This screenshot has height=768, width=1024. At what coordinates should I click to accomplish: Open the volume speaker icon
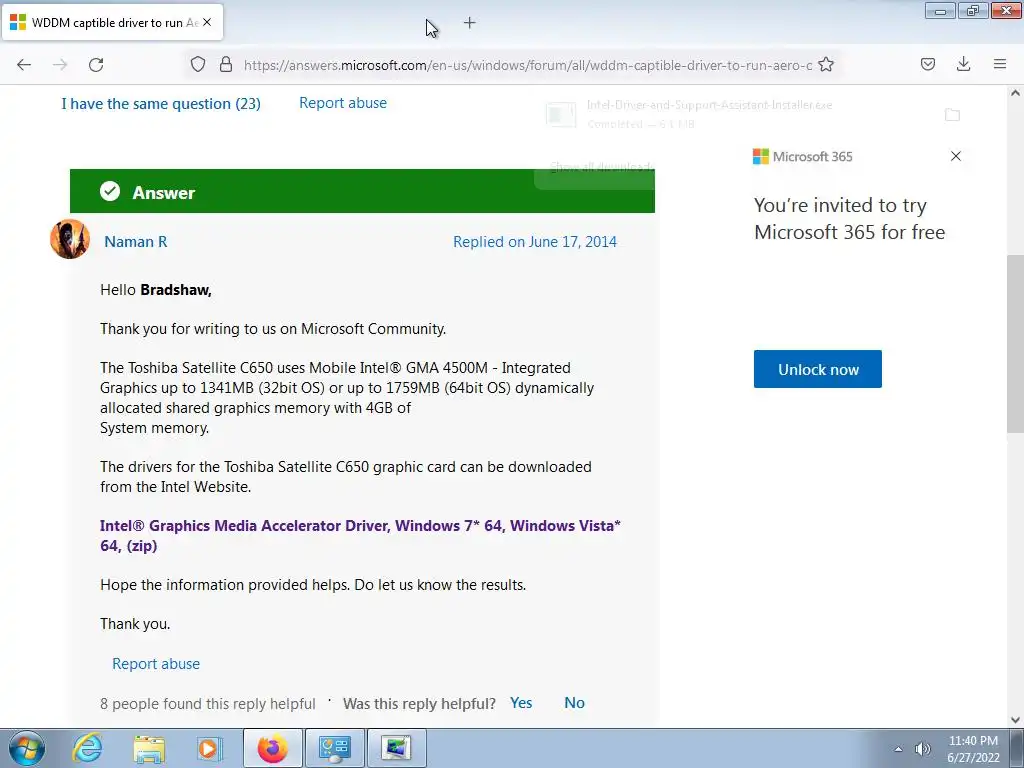[923, 749]
